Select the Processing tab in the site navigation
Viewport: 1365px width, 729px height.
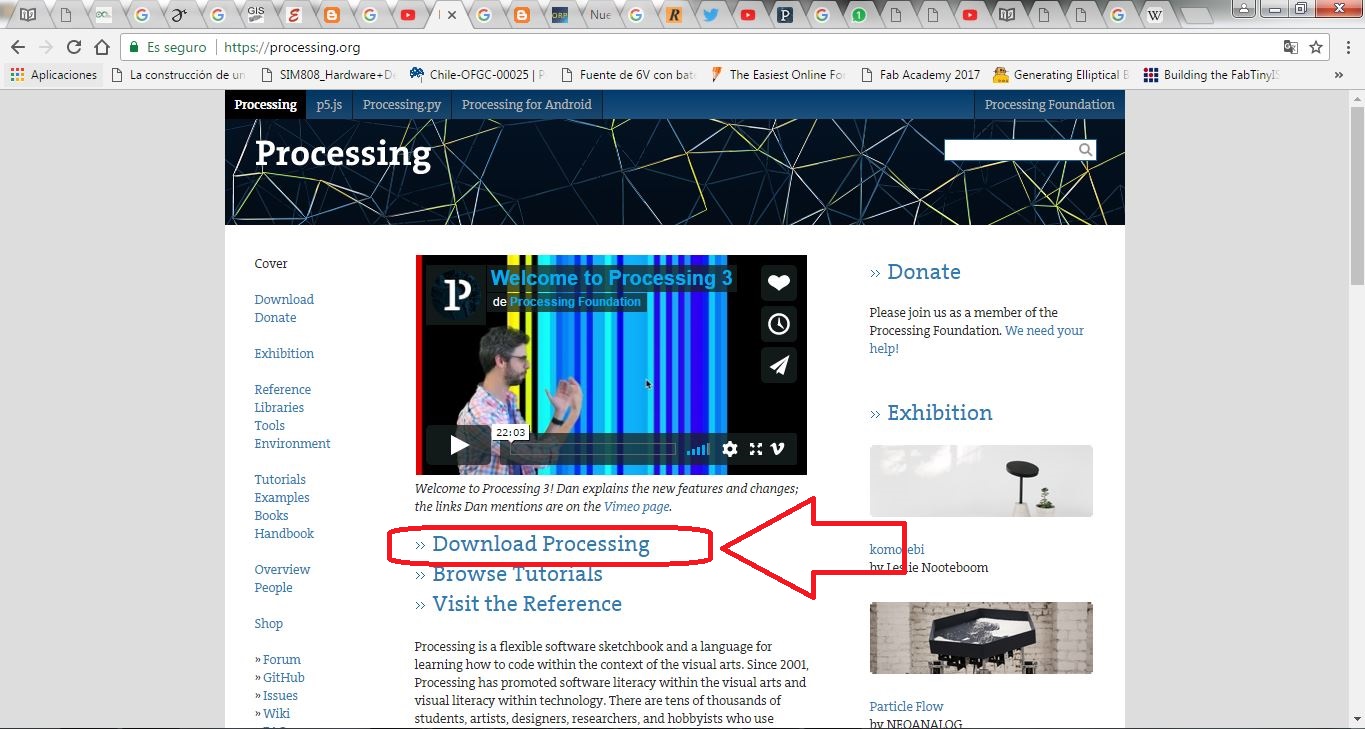pyautogui.click(x=265, y=104)
